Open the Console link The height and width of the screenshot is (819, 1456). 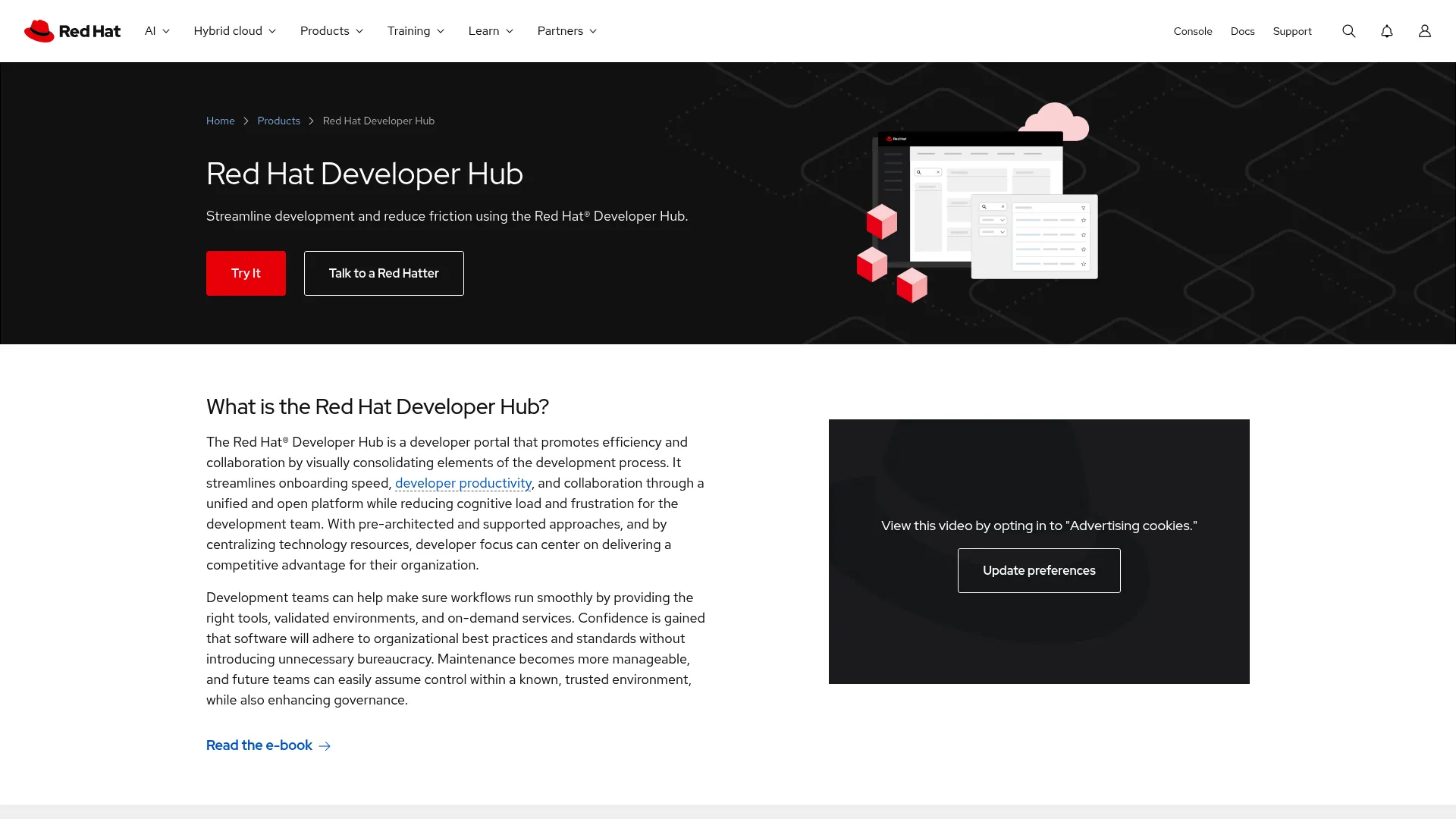[x=1193, y=31]
